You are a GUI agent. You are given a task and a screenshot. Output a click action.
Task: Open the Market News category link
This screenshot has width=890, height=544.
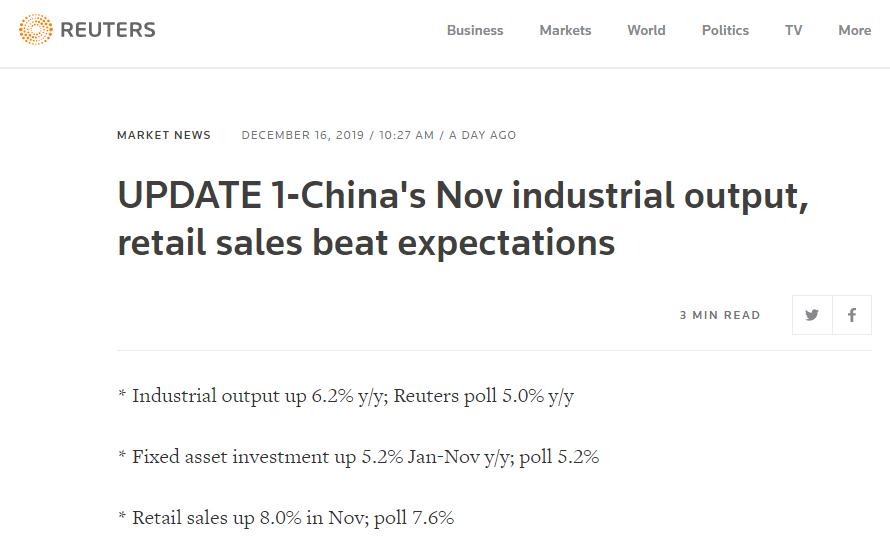pos(164,135)
